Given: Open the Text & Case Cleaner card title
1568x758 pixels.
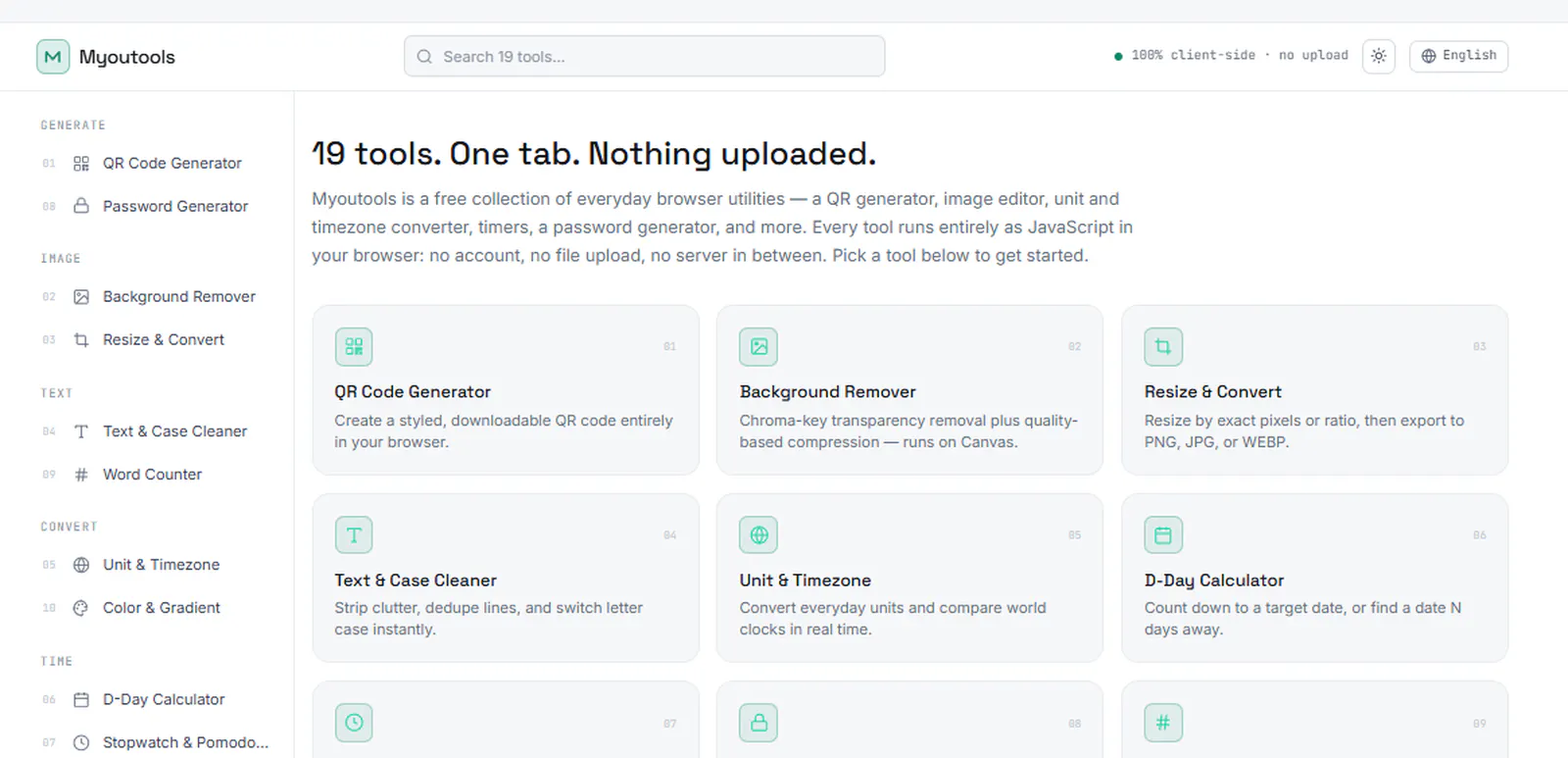Looking at the screenshot, I should tap(416, 581).
